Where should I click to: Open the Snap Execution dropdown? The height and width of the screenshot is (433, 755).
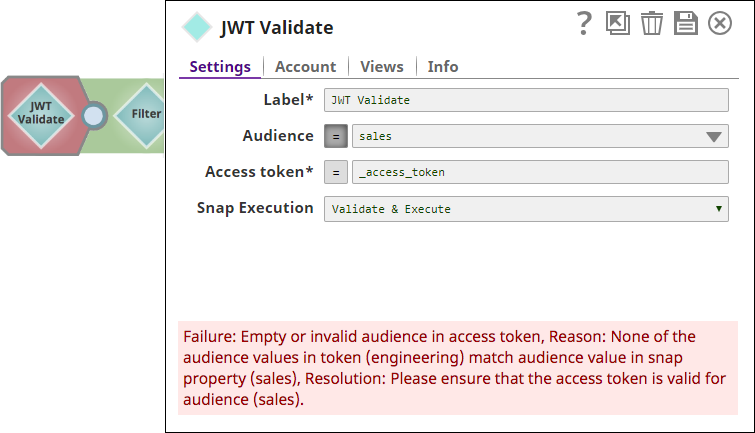[x=526, y=209]
